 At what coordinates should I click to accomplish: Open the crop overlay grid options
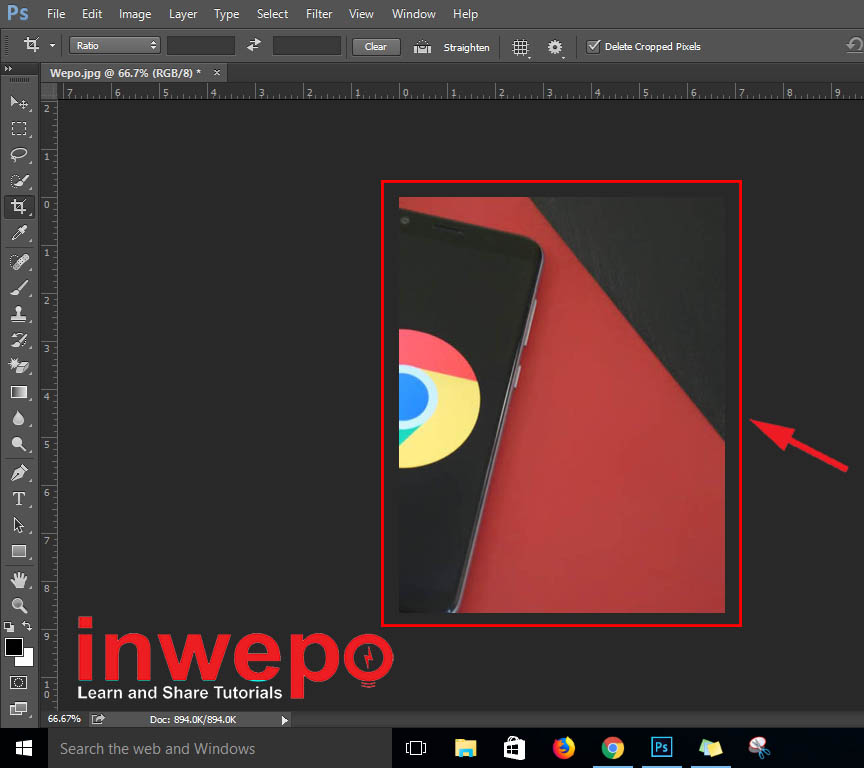coord(520,47)
